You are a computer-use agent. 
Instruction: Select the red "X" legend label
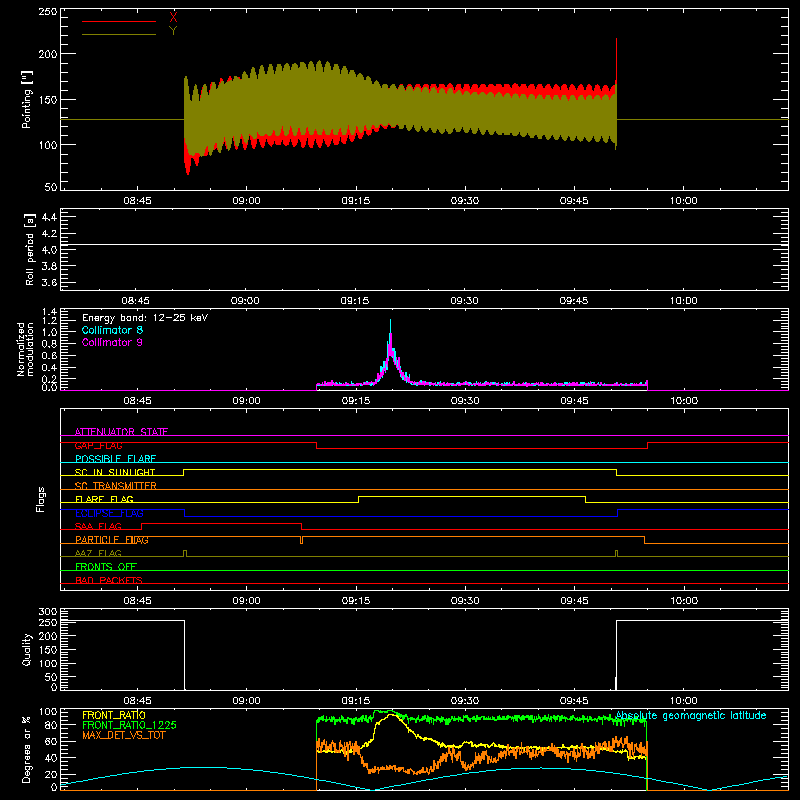pyautogui.click(x=173, y=18)
